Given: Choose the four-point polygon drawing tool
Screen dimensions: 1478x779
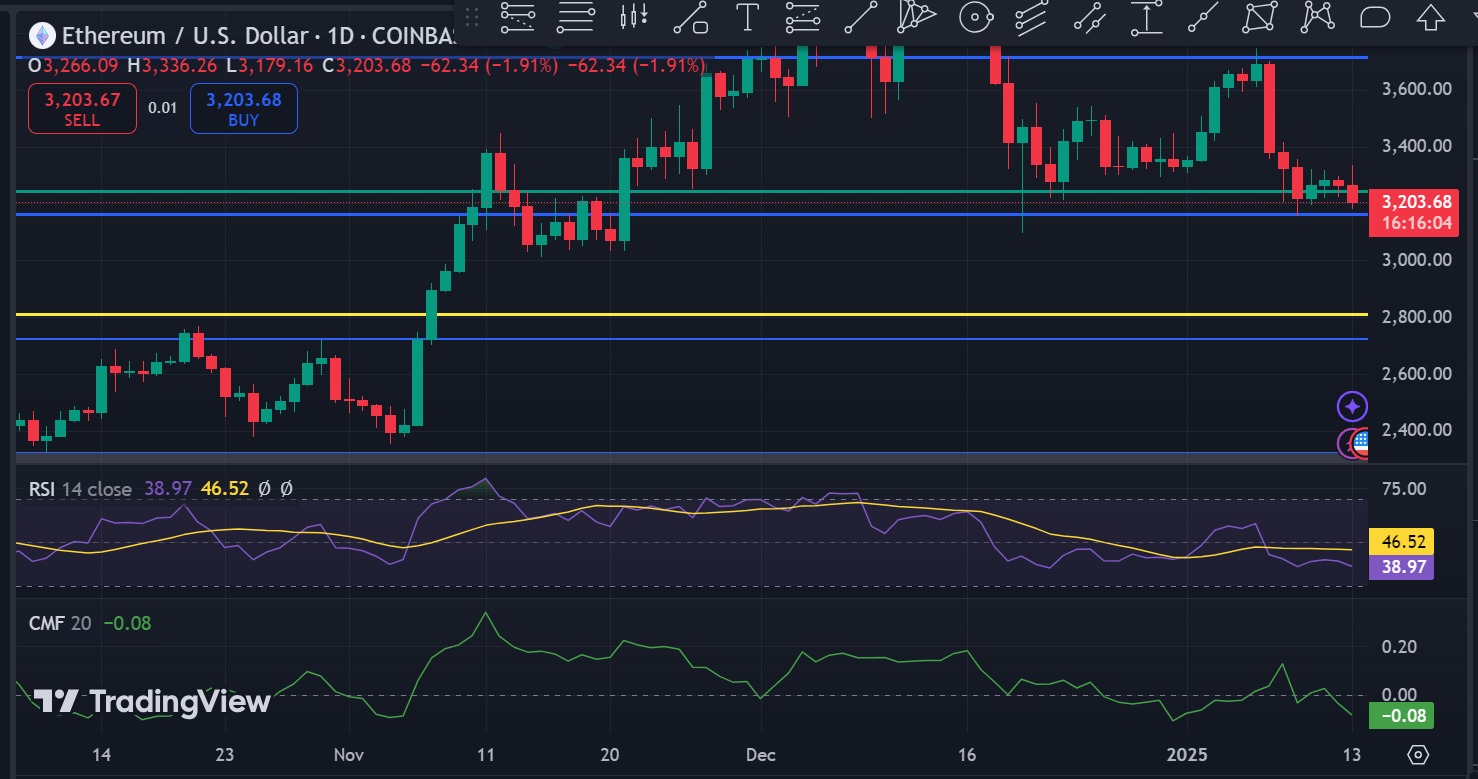Looking at the screenshot, I should 1262,16.
